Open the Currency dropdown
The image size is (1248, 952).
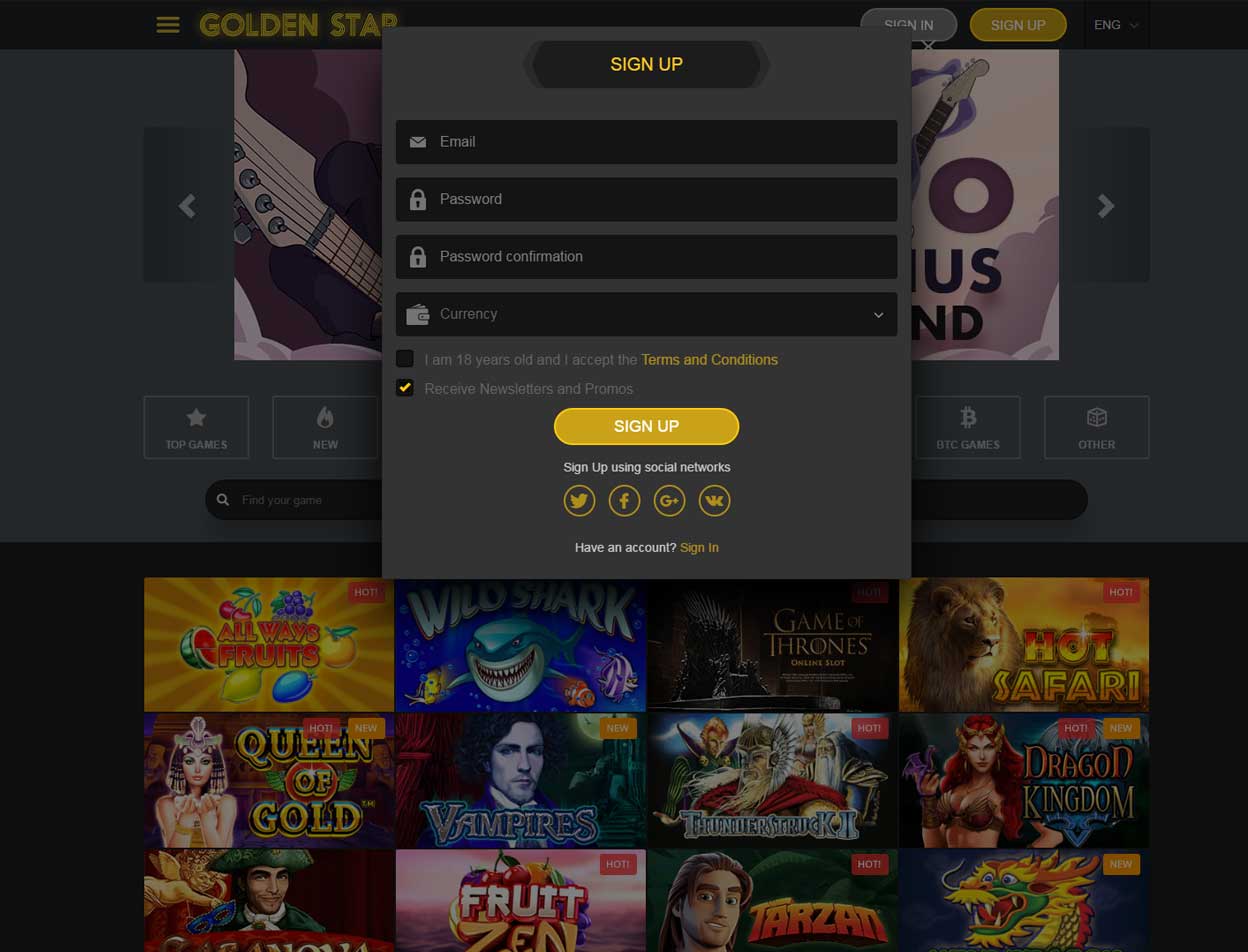pyautogui.click(x=646, y=314)
